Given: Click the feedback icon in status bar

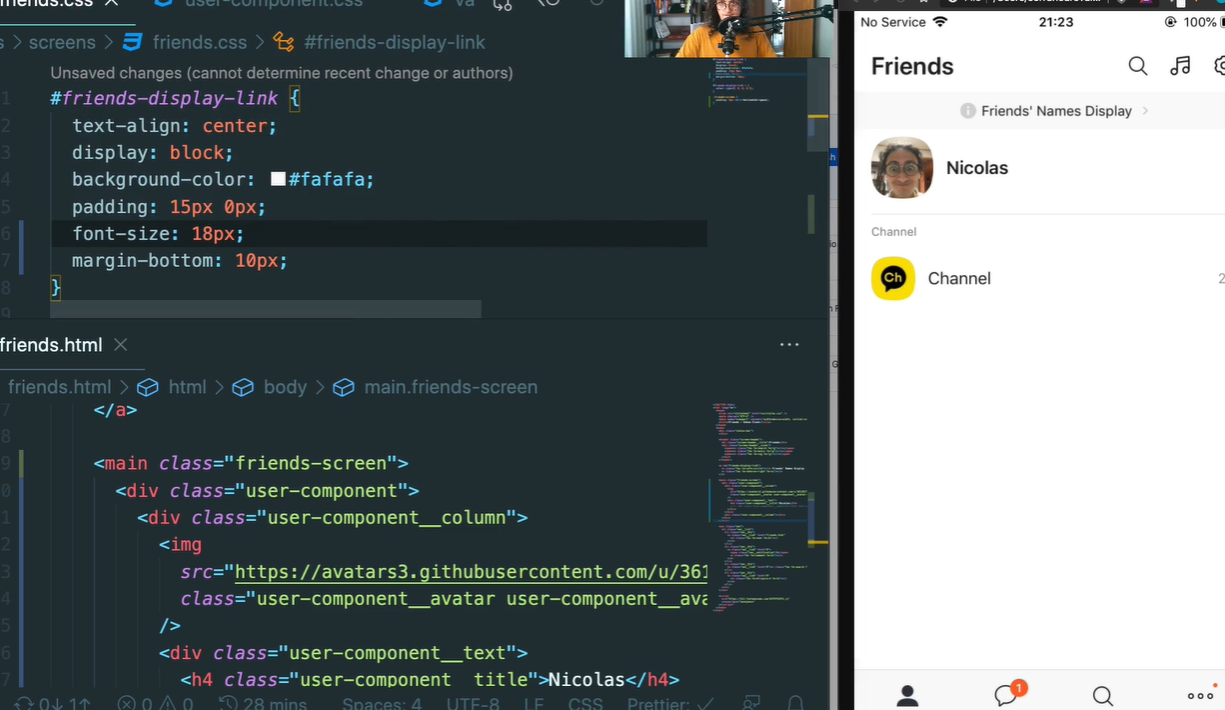Looking at the screenshot, I should tap(751, 703).
